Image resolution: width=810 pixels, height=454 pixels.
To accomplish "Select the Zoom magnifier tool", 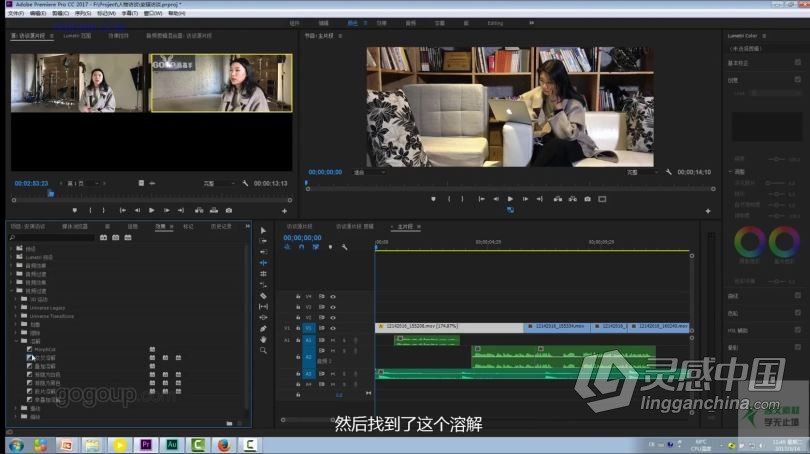I will pos(263,350).
